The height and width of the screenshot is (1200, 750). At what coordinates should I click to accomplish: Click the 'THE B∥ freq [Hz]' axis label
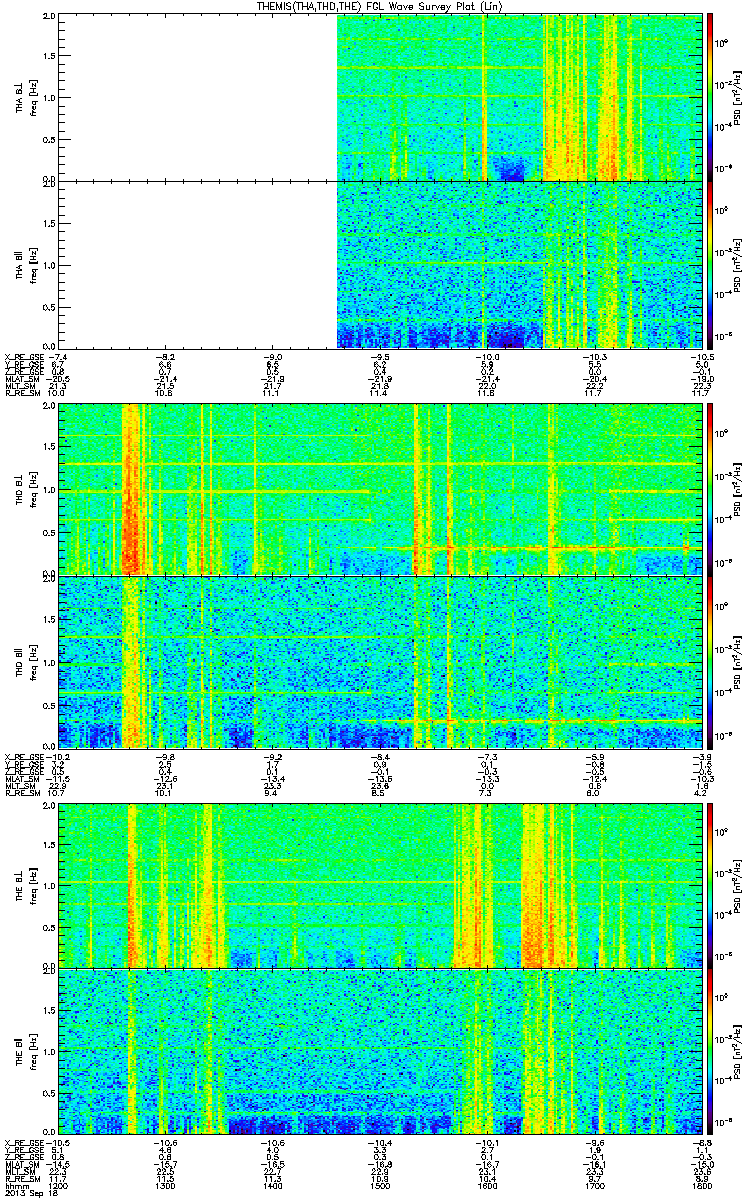pos(25,1052)
